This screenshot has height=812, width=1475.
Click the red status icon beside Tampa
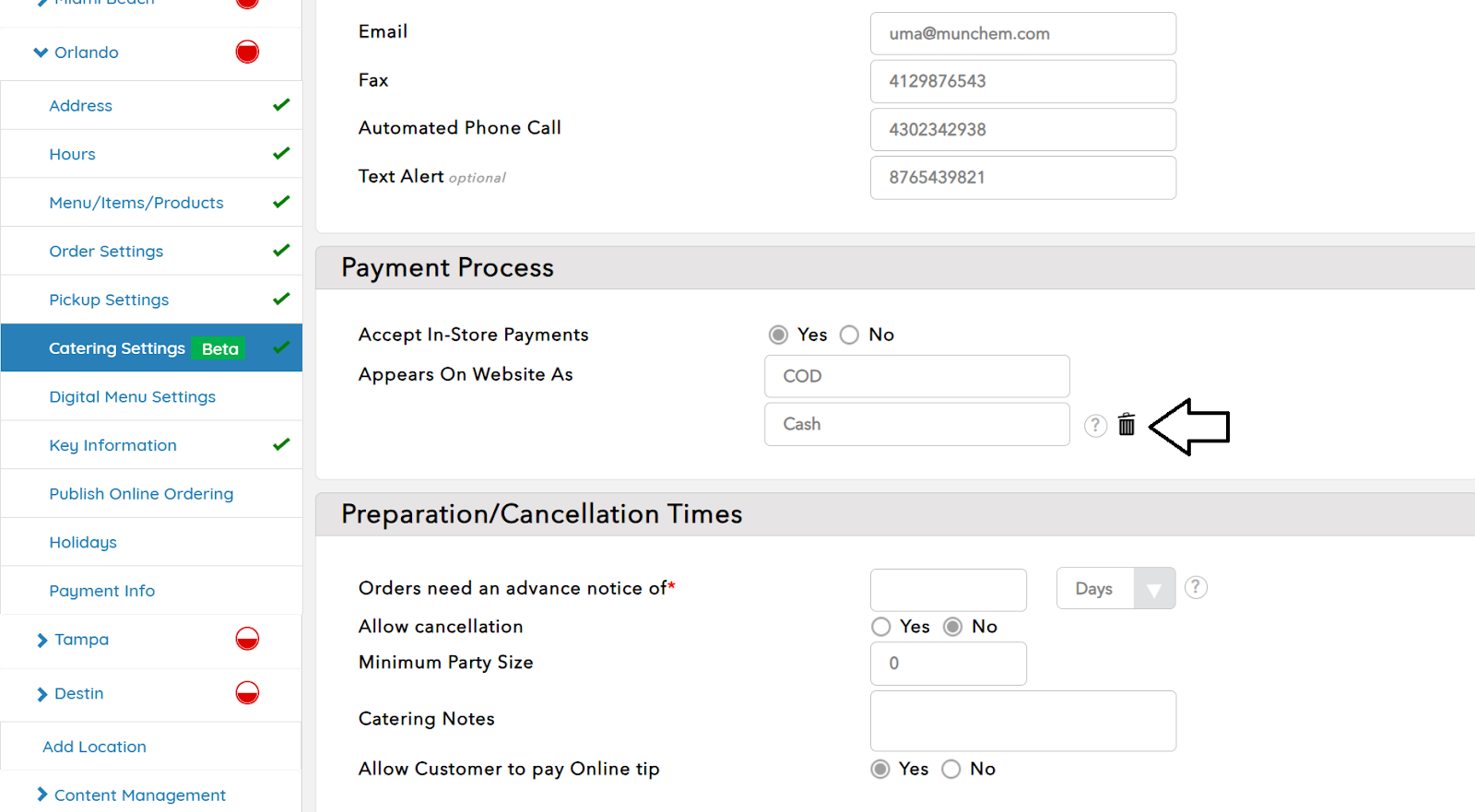(247, 639)
